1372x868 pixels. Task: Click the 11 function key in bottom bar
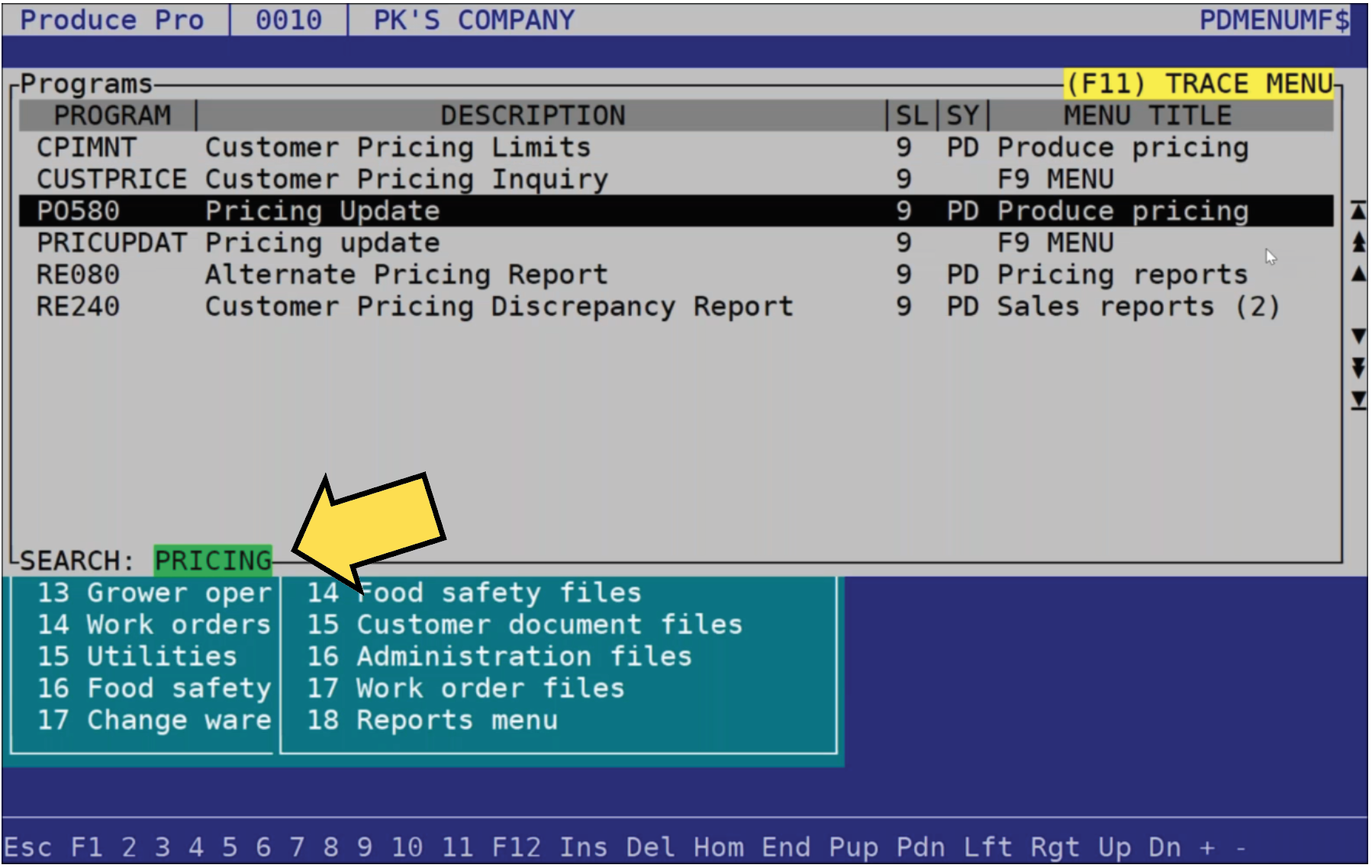(x=457, y=847)
